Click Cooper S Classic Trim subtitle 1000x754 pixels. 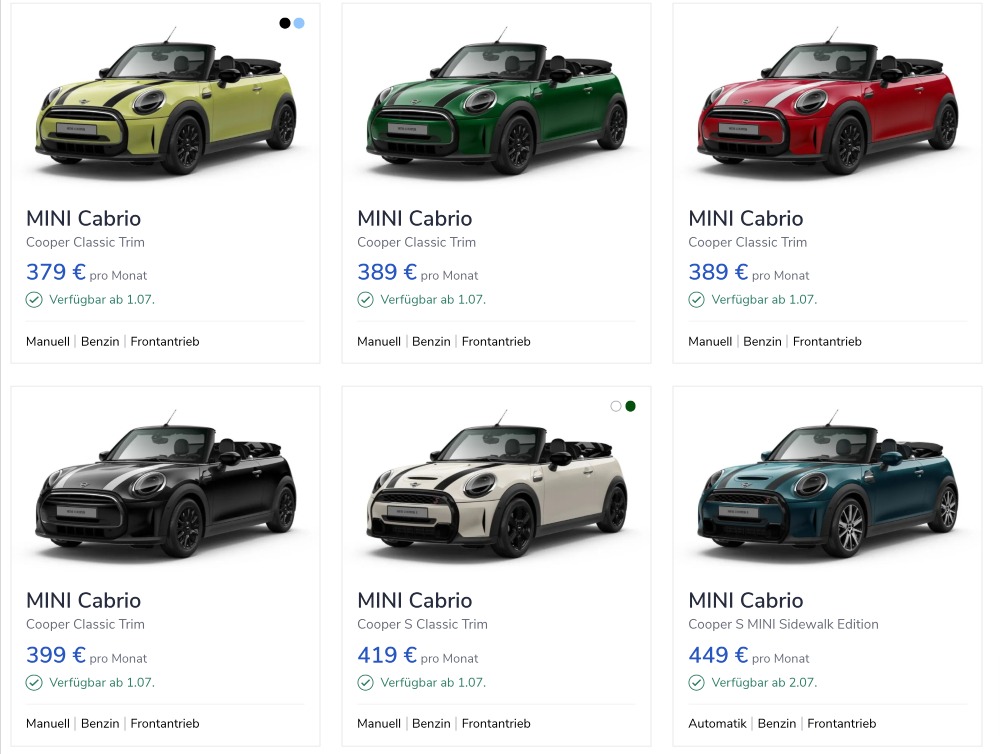tap(422, 625)
